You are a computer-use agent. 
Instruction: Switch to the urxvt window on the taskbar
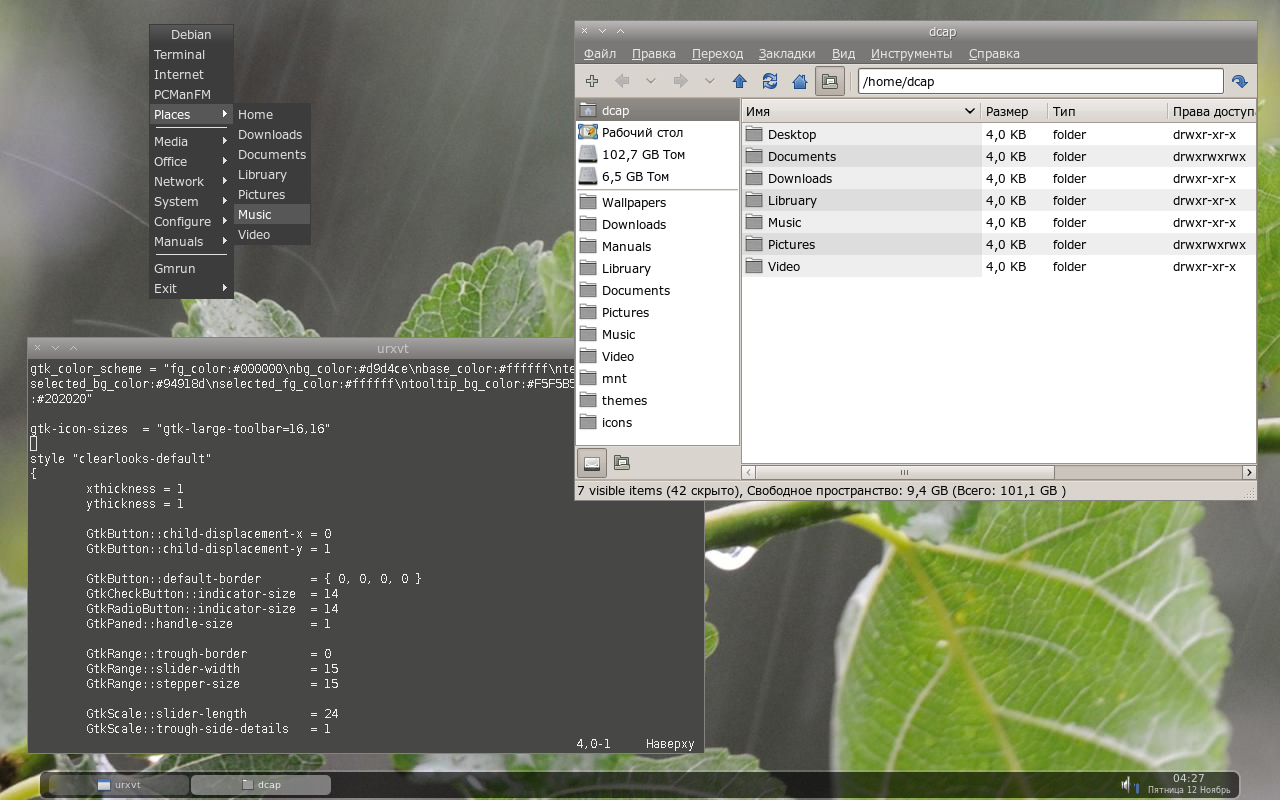(x=119, y=785)
